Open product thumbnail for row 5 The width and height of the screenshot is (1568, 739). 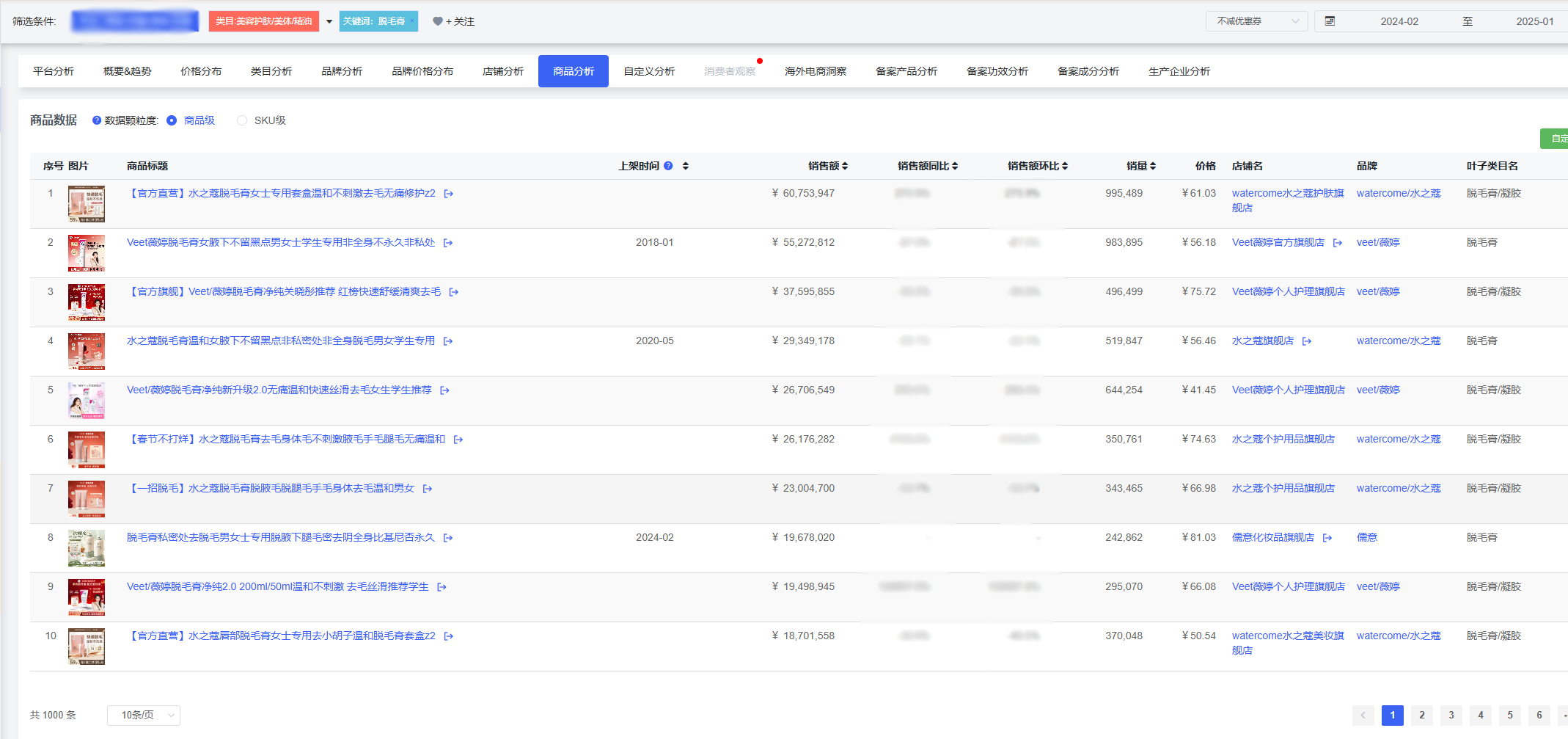(87, 401)
